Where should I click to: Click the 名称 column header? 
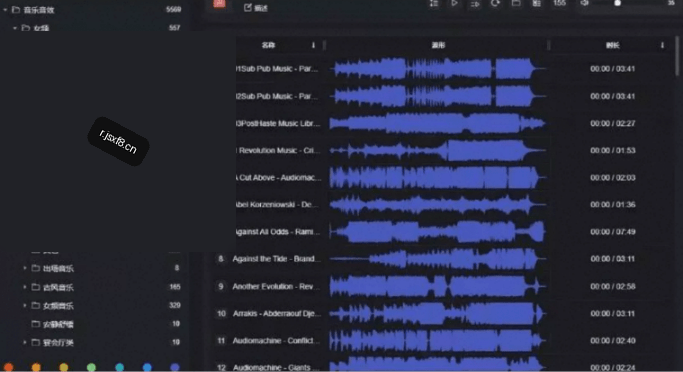tap(269, 45)
